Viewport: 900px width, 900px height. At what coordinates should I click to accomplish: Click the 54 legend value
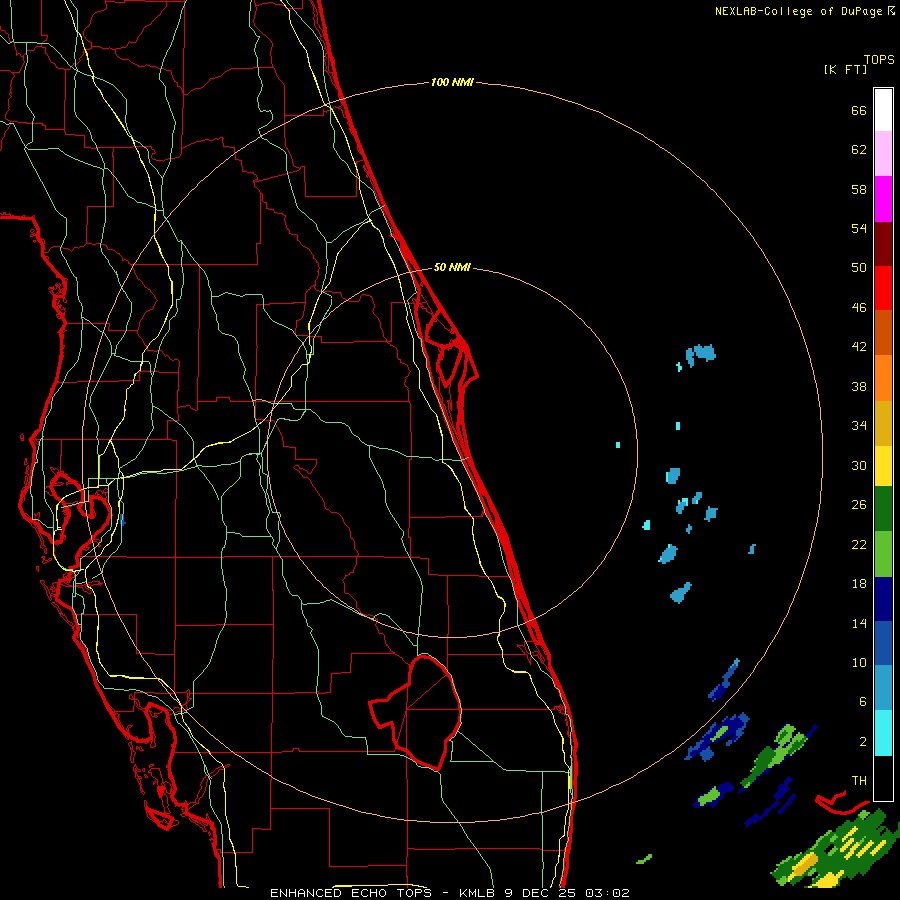pyautogui.click(x=859, y=228)
